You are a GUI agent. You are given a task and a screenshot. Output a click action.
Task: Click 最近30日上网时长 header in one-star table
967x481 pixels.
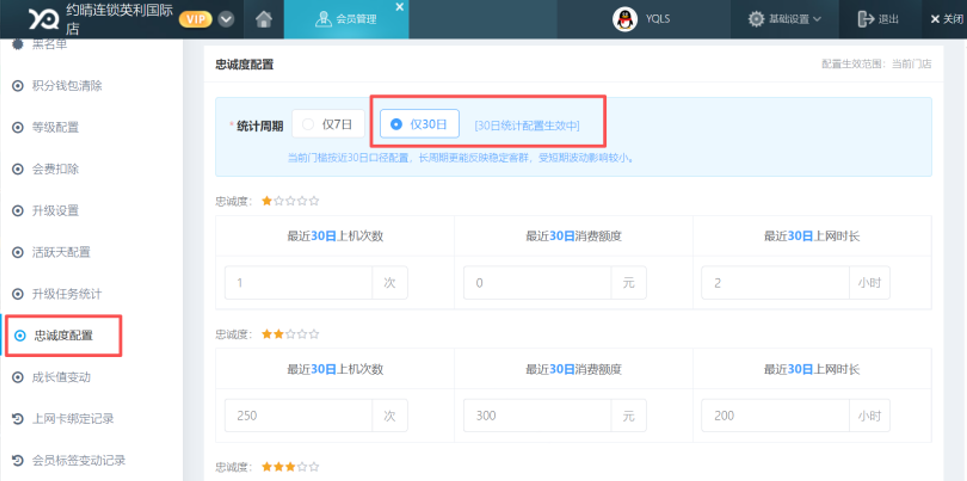[x=812, y=236]
